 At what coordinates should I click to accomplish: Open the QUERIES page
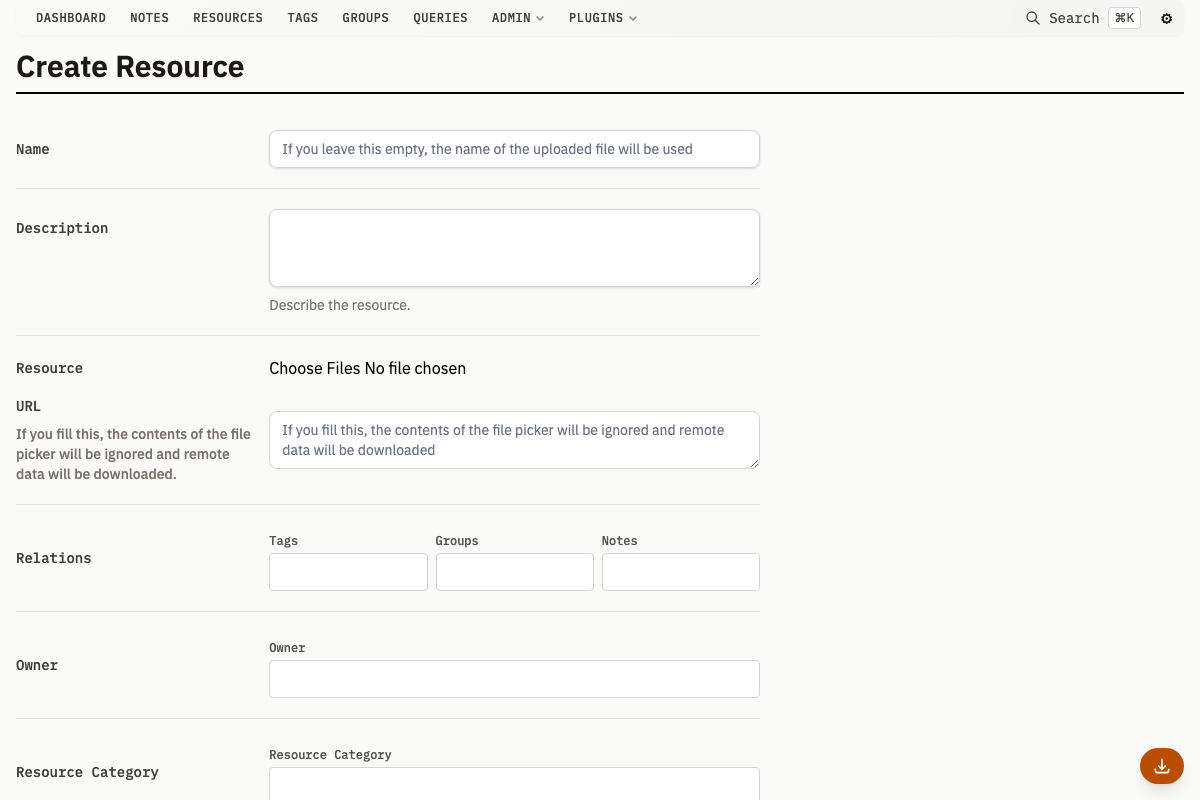click(440, 17)
